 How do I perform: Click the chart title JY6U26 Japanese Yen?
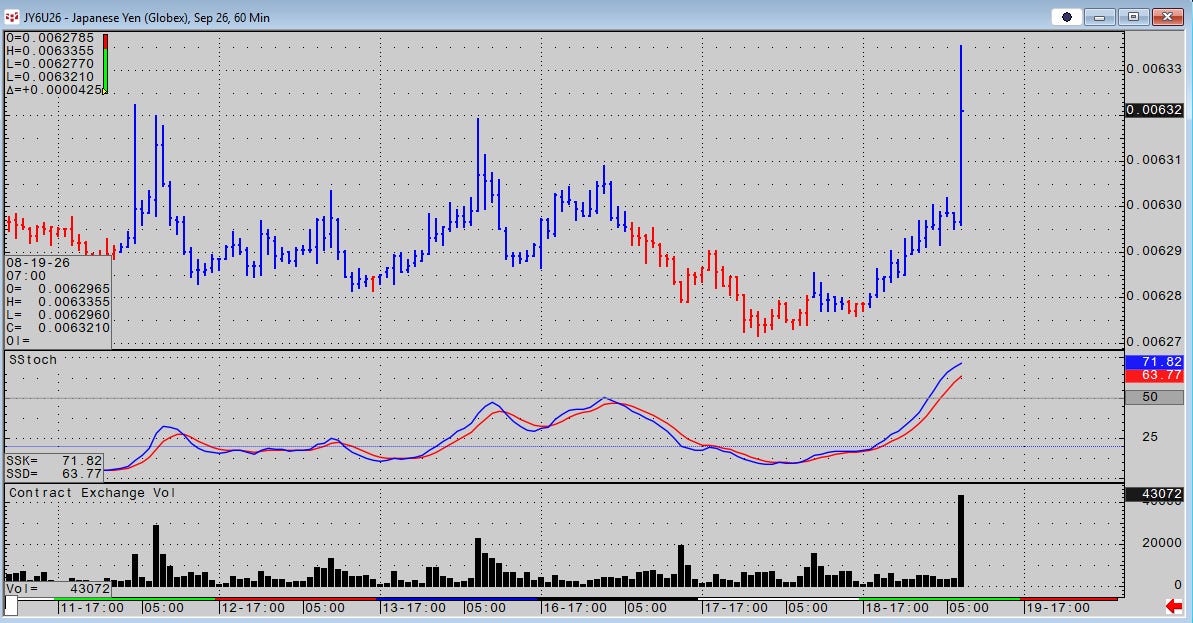147,17
